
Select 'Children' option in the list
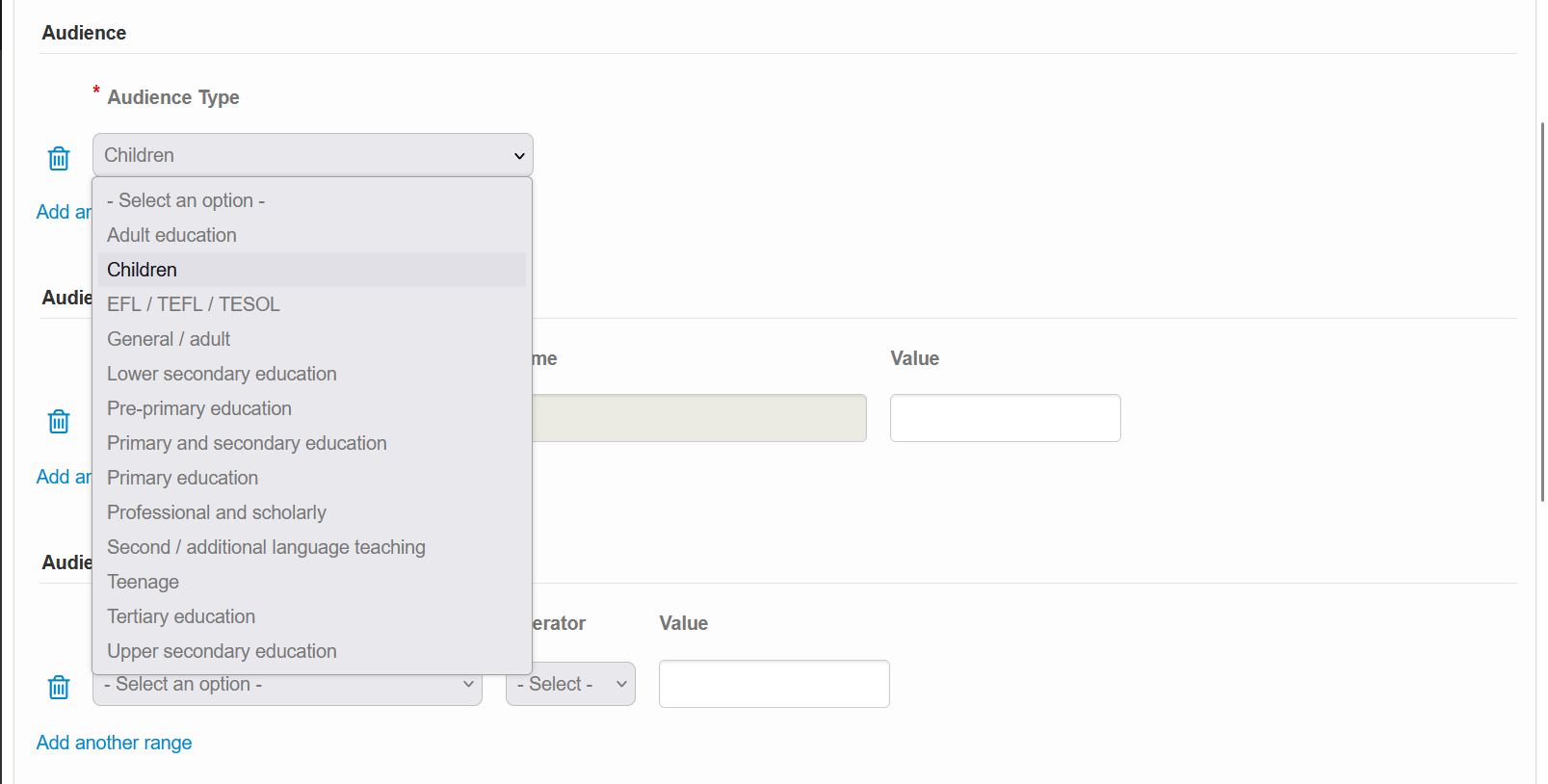point(142,270)
